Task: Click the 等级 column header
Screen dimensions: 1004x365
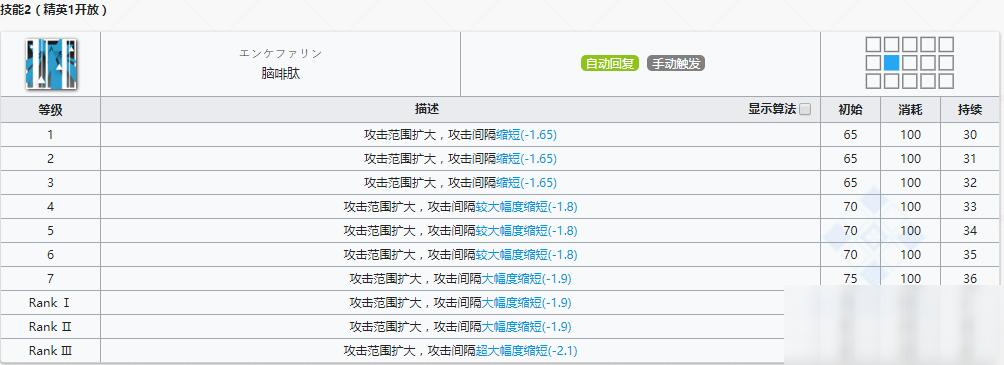Action: pos(51,110)
